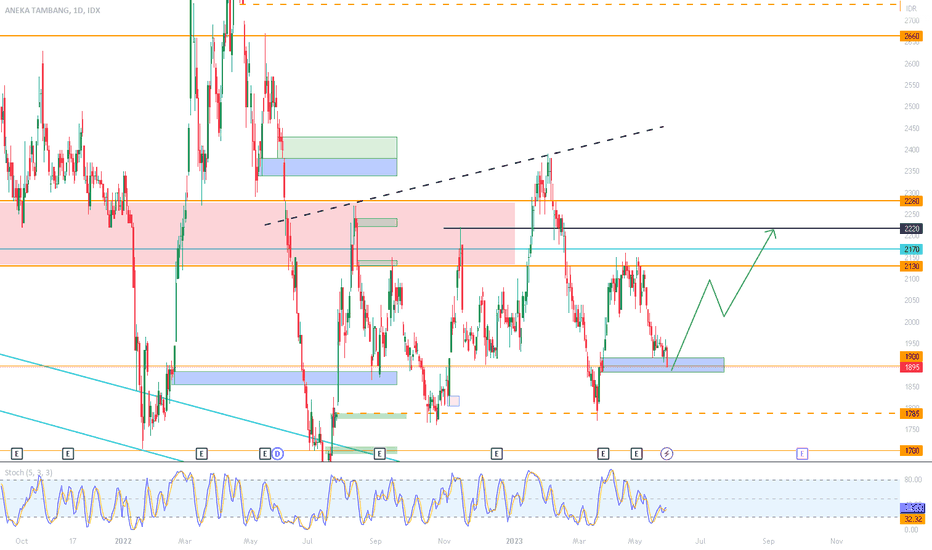
Task: Click the Stoch (5, 3, 3) indicator legend
Action: point(29,473)
